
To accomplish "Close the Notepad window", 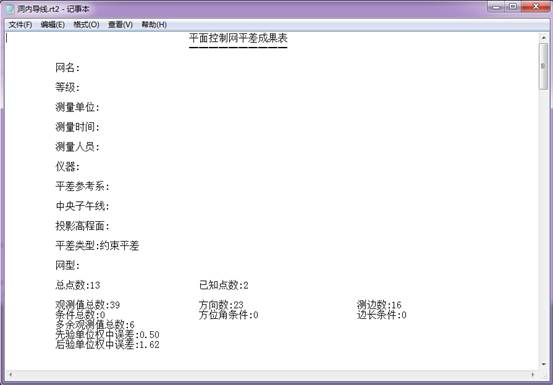I will [536, 7].
